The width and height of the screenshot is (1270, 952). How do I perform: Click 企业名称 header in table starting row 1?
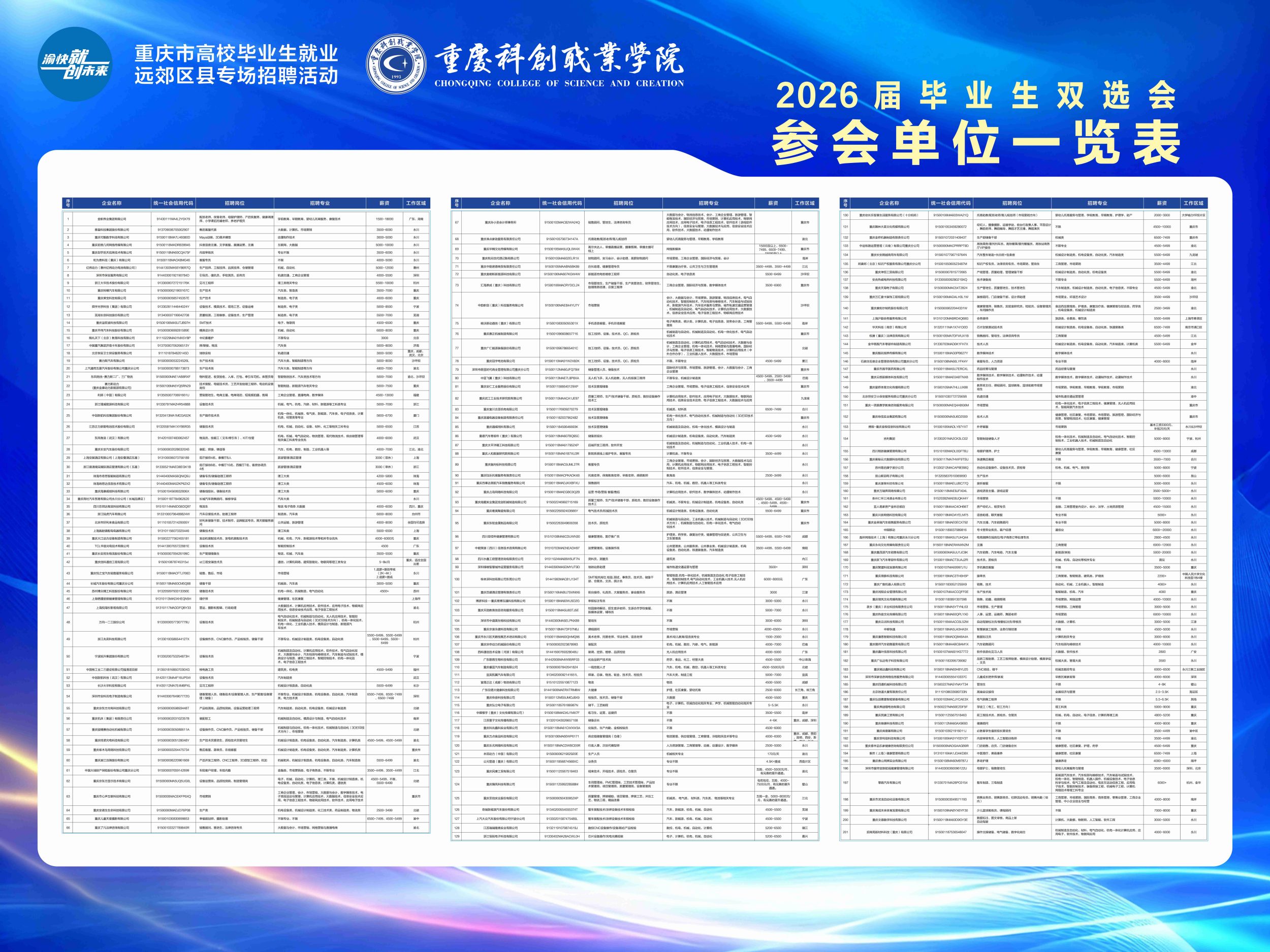(112, 203)
